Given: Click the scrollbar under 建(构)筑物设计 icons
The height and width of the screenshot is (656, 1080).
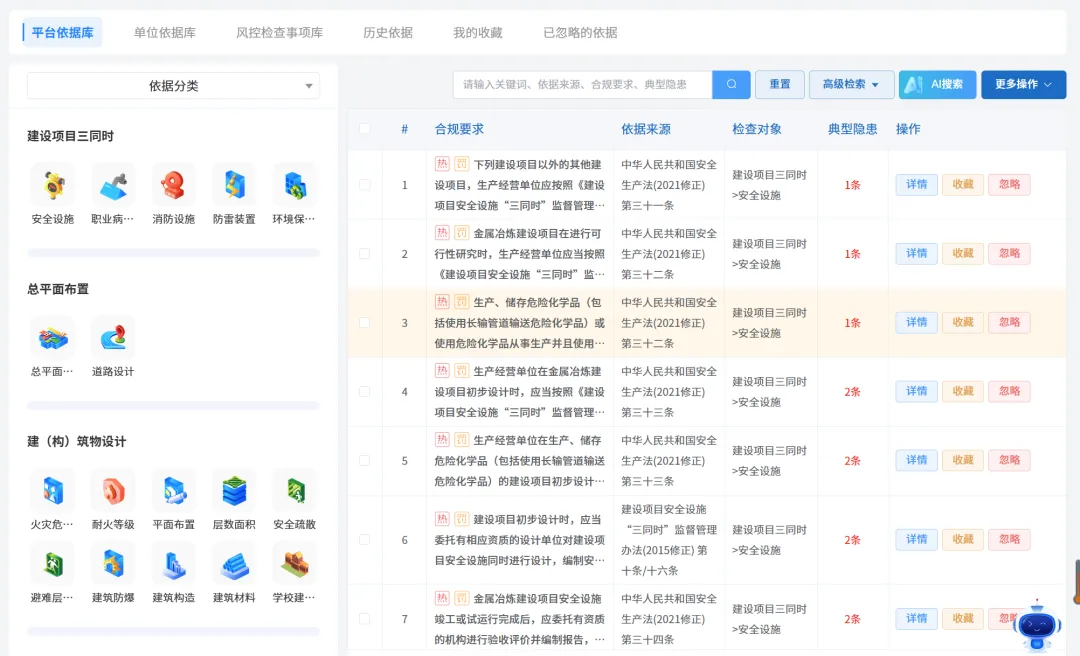Looking at the screenshot, I should click(x=174, y=631).
